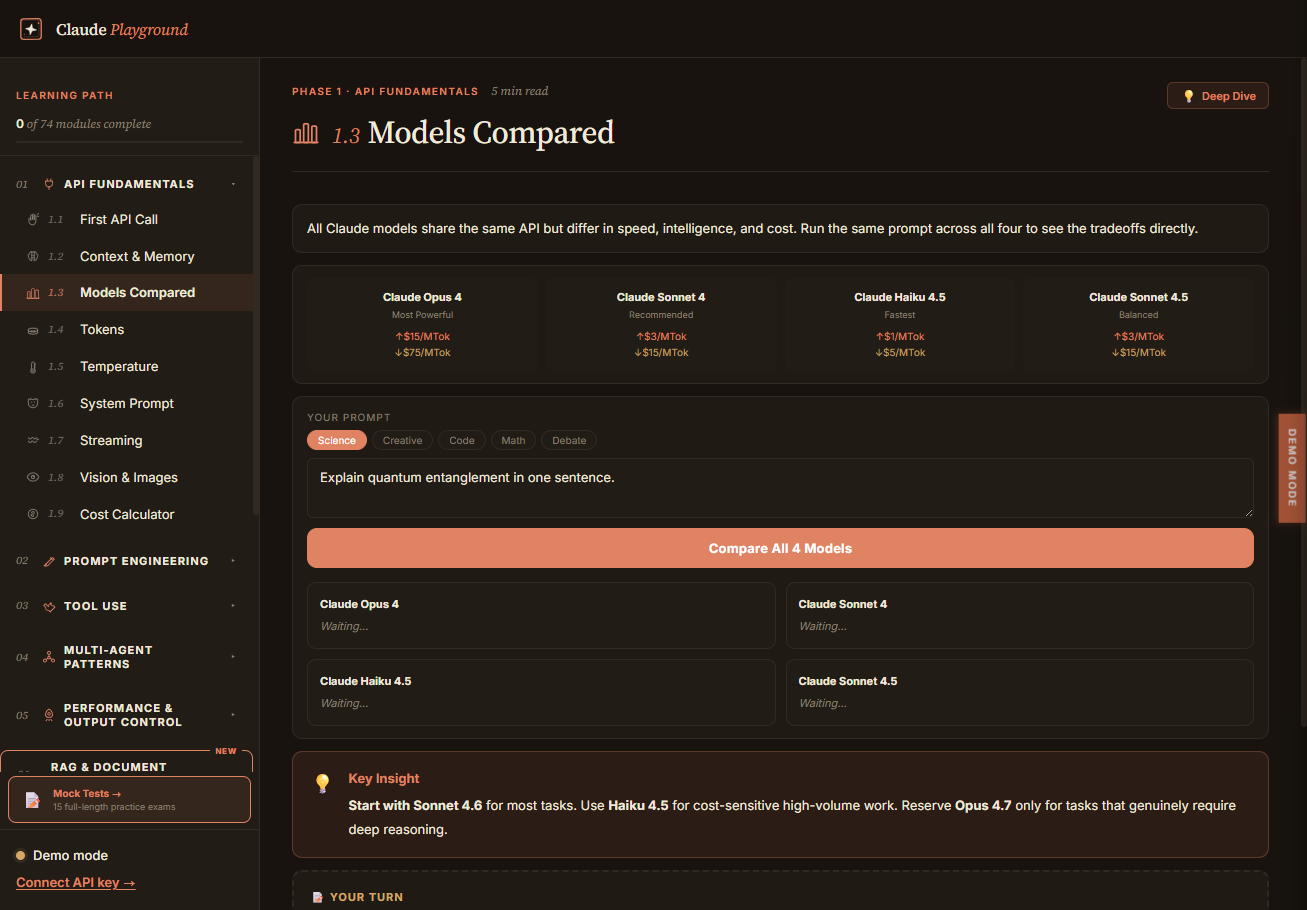Click the '0 of 74 modules complete' text
Screen dimensions: 1307x910
point(84,124)
